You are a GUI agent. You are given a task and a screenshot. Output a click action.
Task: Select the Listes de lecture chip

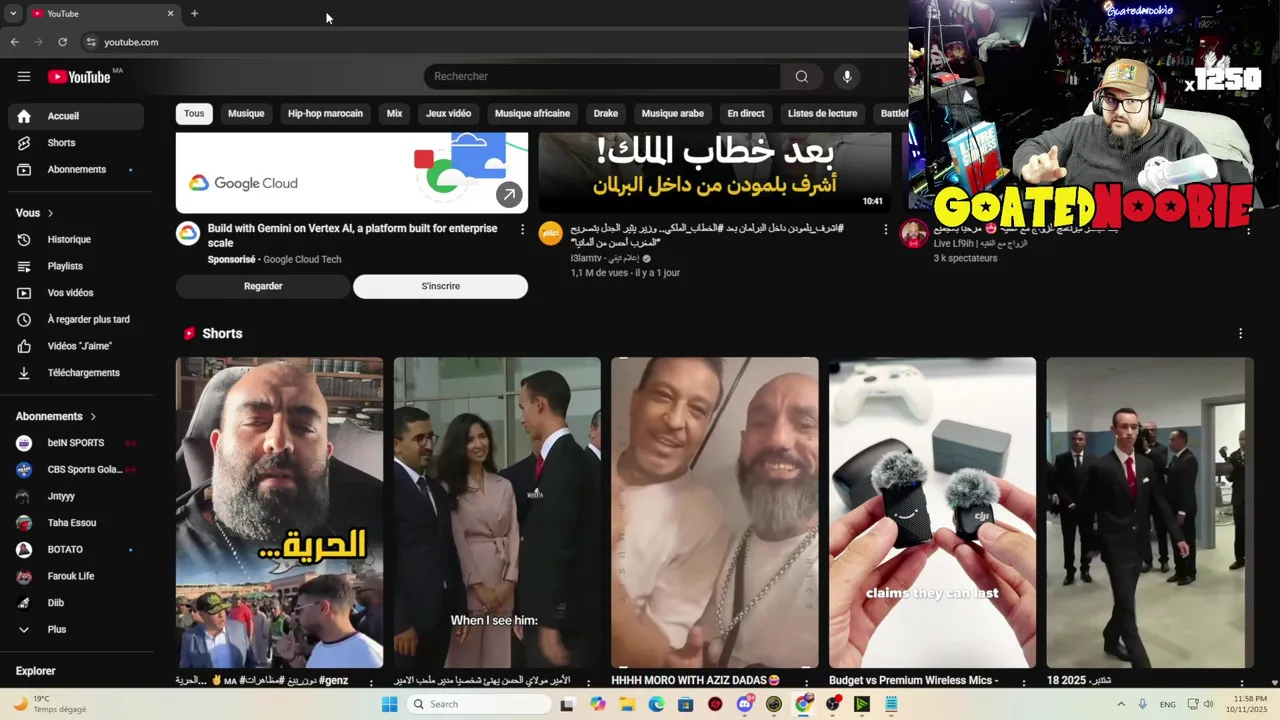(822, 113)
